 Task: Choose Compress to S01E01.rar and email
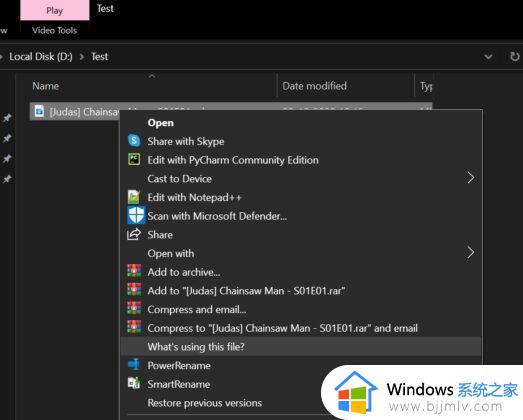pos(283,328)
